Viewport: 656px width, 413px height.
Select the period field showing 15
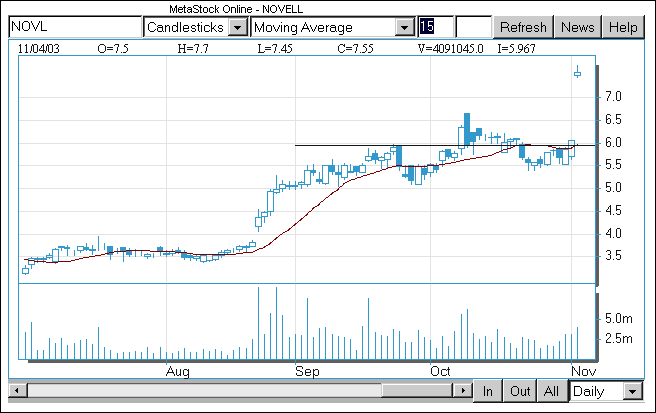point(436,27)
